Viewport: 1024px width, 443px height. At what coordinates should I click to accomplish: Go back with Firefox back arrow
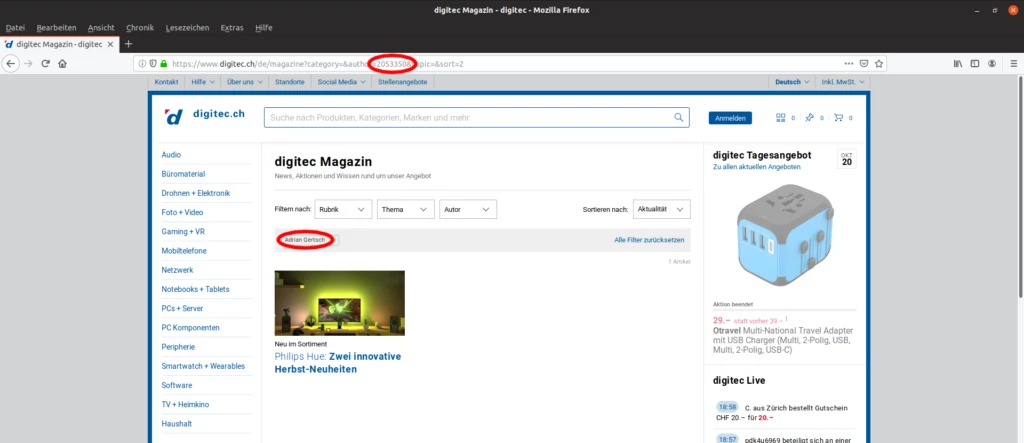point(10,63)
